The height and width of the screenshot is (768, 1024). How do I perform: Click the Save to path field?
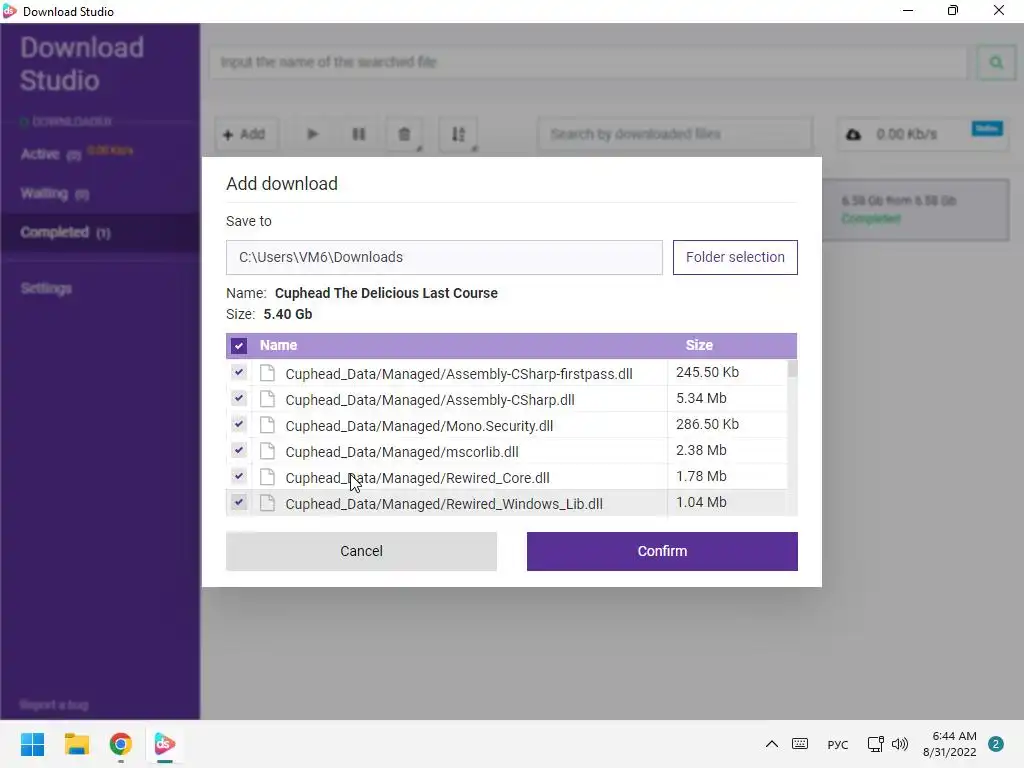coord(444,257)
